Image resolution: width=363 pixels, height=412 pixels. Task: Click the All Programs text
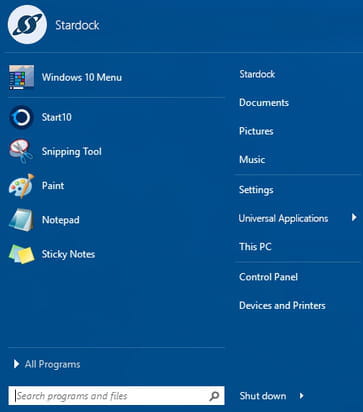pyautogui.click(x=52, y=364)
